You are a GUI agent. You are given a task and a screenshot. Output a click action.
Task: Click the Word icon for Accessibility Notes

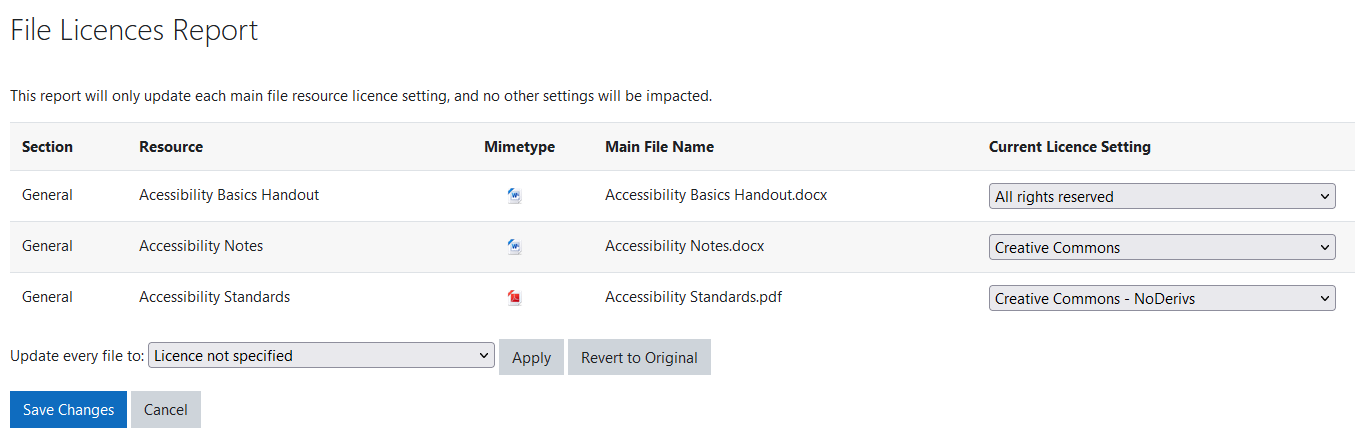tap(515, 246)
